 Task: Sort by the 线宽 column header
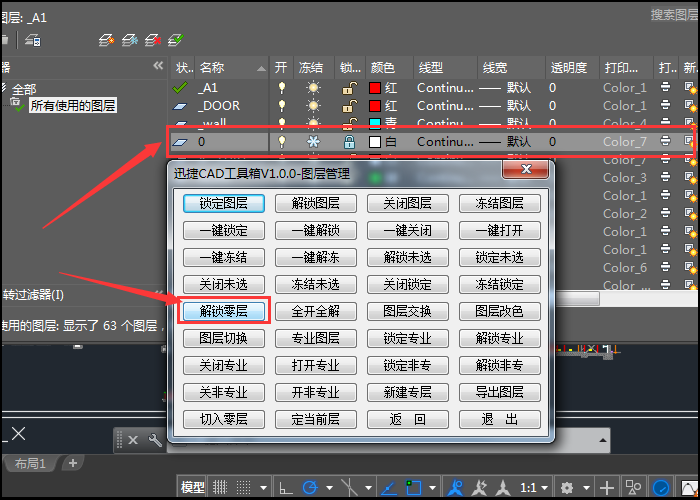pos(511,67)
